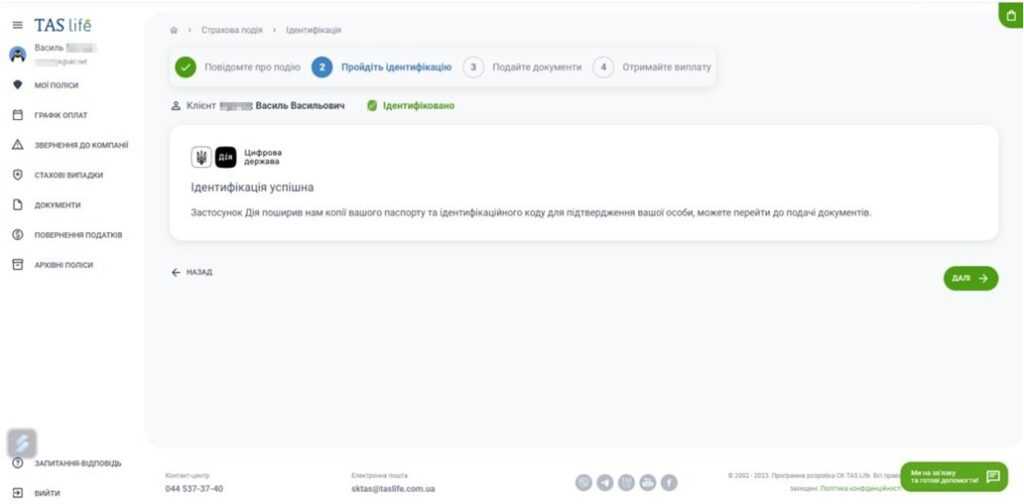Click the completed step one green checkmark
Viewport: 1024px width, 504px height.
click(x=186, y=67)
